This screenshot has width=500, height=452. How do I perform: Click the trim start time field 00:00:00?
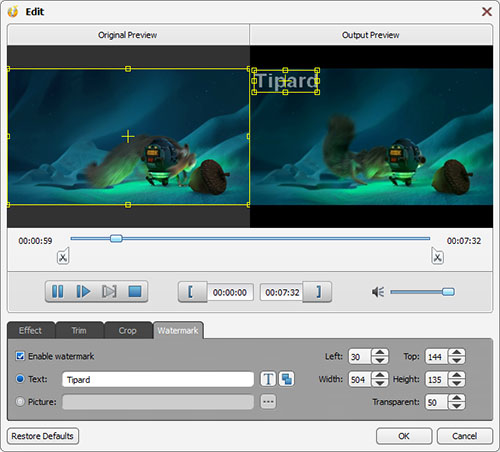click(230, 292)
